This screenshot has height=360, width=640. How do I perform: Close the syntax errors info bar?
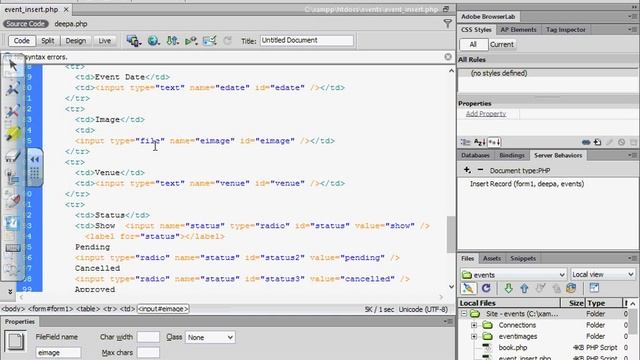[448, 57]
